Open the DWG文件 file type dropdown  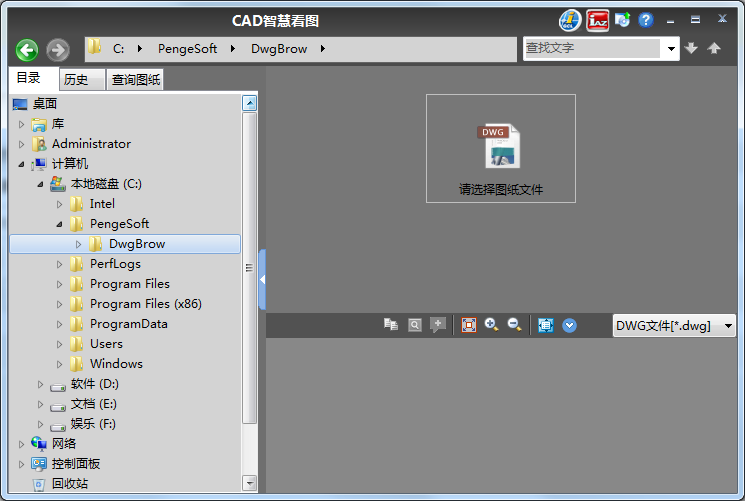click(727, 326)
